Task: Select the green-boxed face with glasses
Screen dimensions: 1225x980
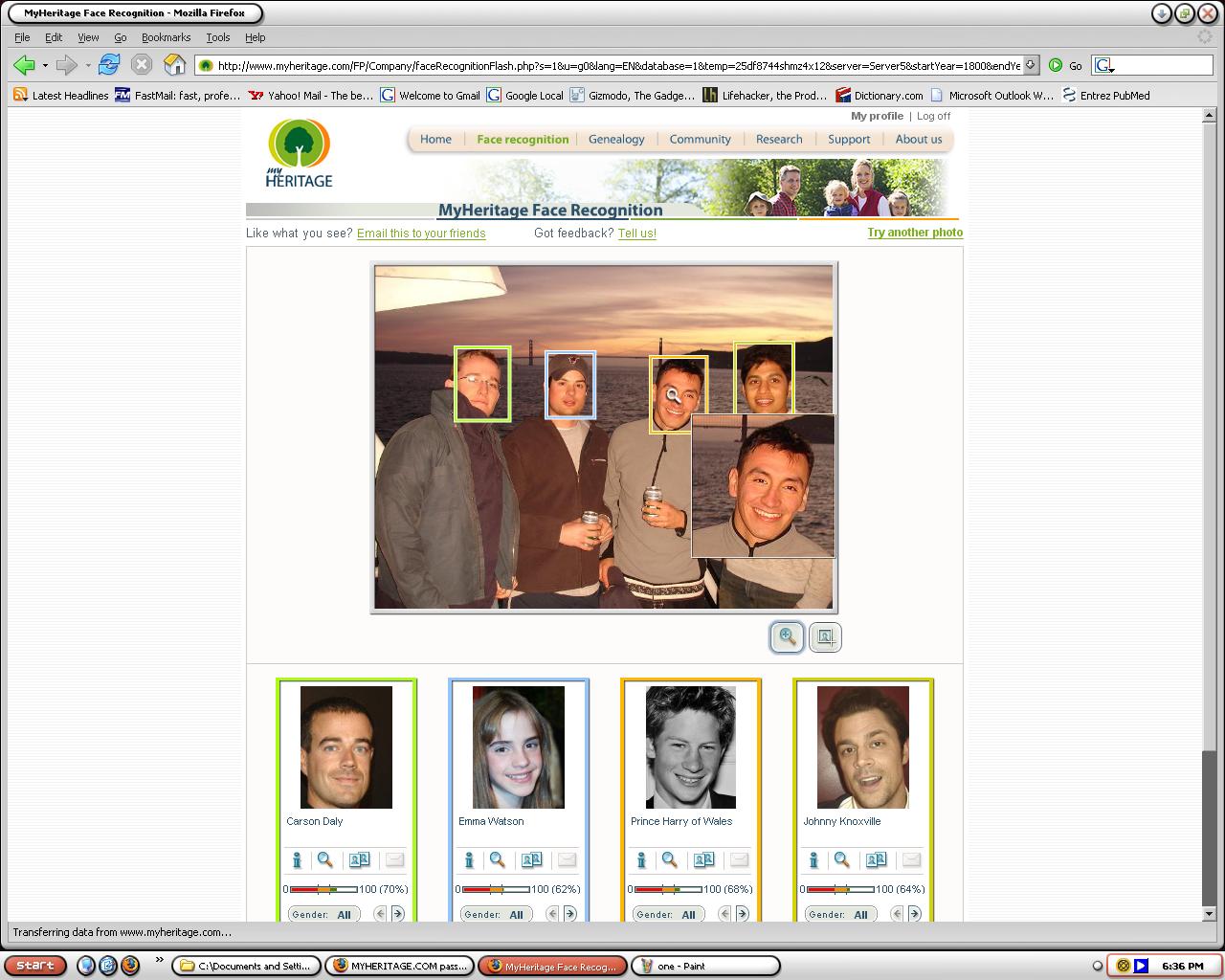Action: point(482,384)
